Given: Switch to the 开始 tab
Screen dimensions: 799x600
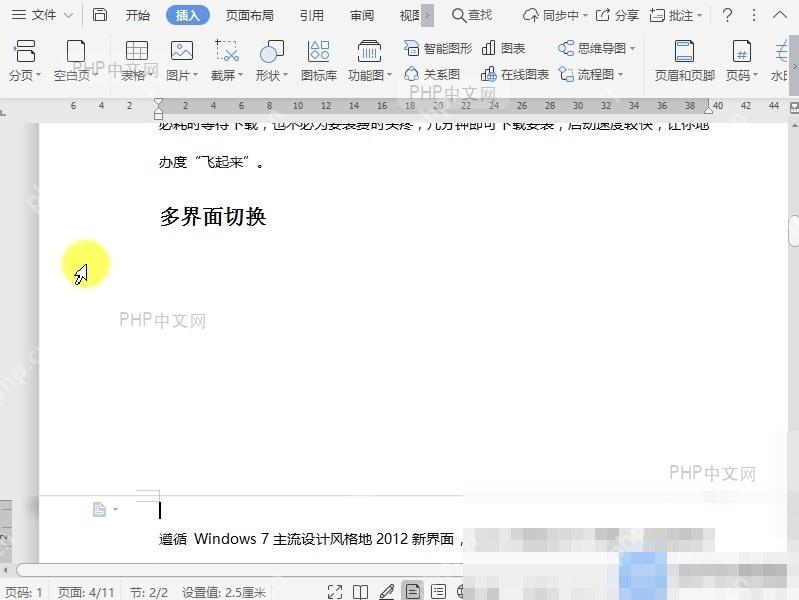Looking at the screenshot, I should click(x=138, y=15).
